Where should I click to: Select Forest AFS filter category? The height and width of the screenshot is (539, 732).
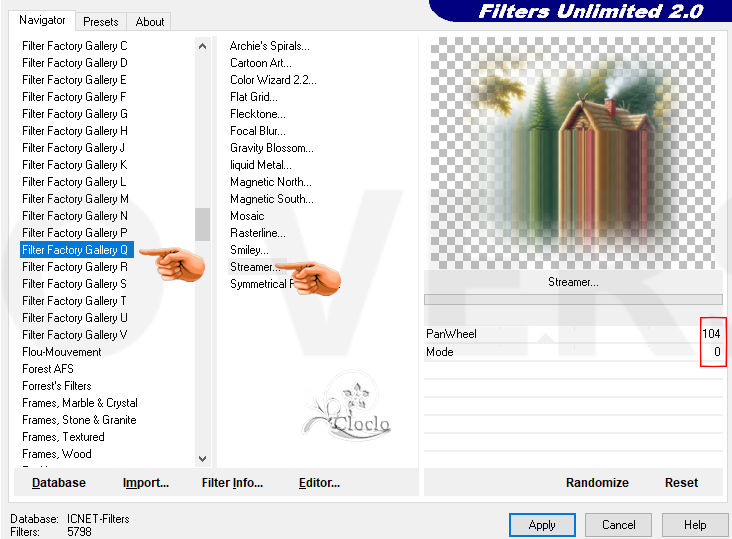[48, 369]
